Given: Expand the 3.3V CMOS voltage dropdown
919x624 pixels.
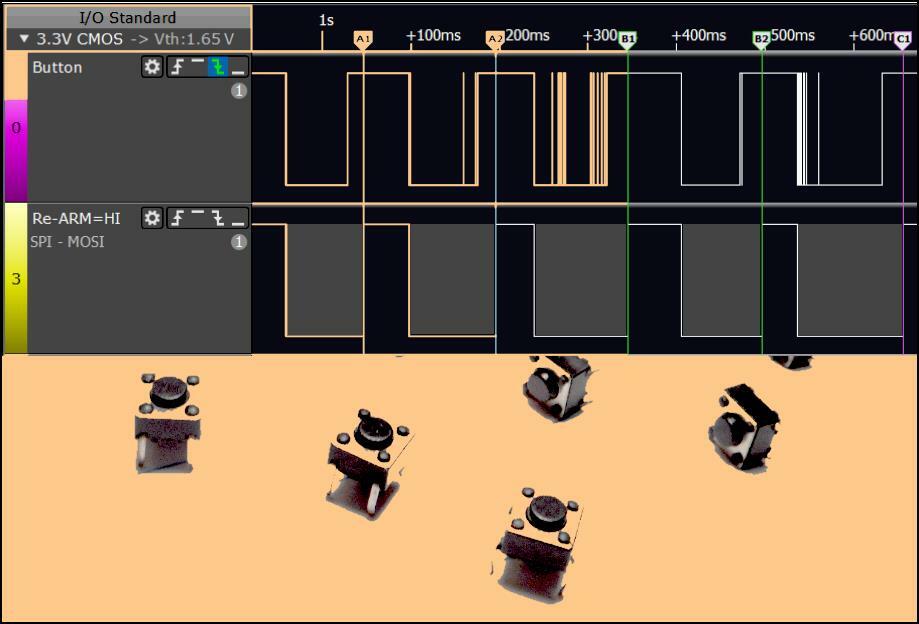Looking at the screenshot, I should (25, 39).
